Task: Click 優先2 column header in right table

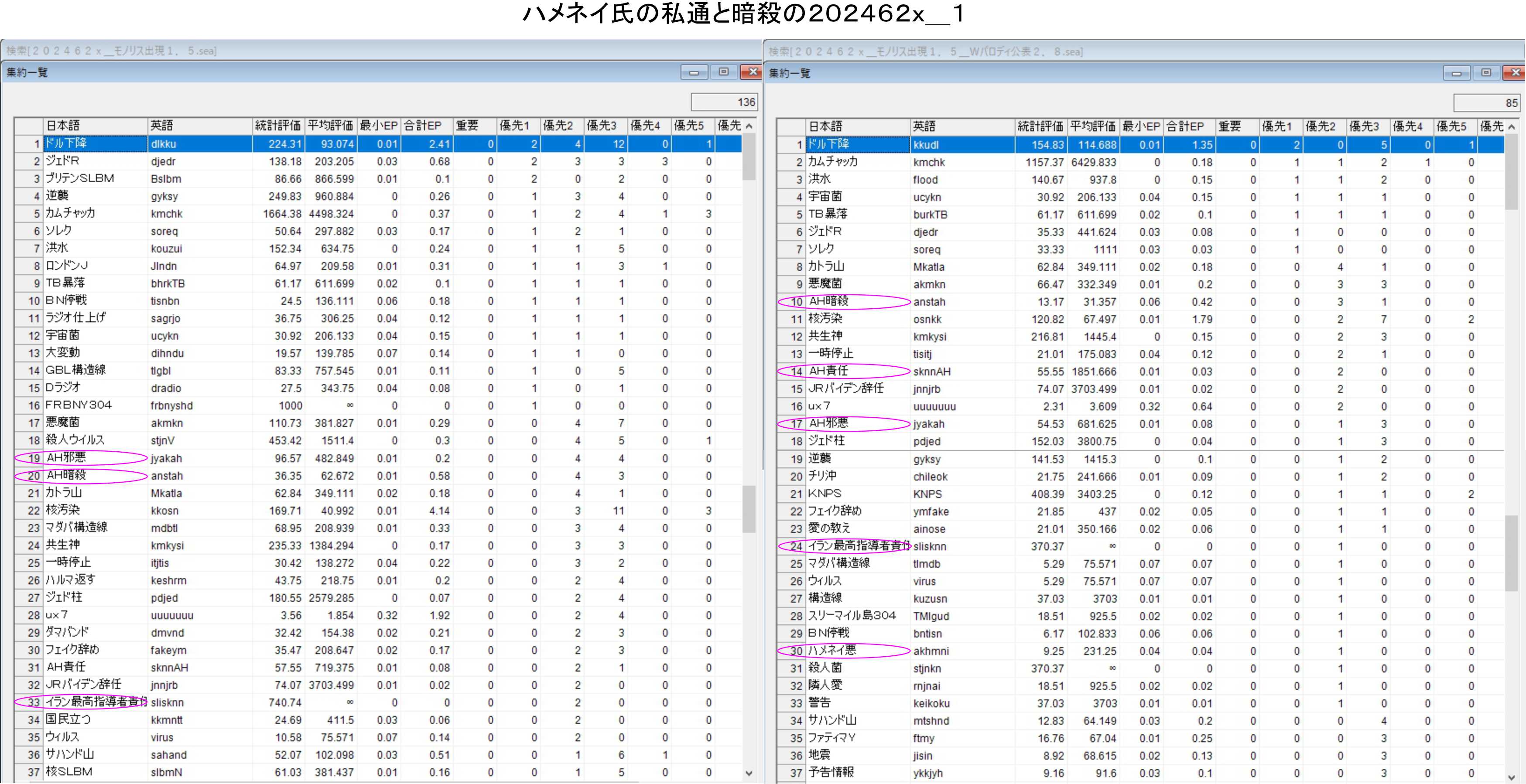Action: pos(1324,126)
